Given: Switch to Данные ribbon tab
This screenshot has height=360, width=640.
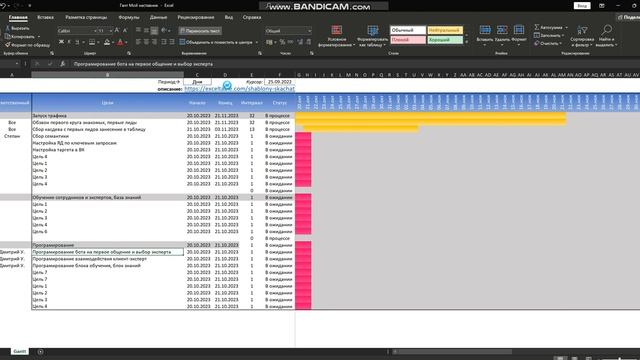Looking at the screenshot, I should tap(158, 18).
